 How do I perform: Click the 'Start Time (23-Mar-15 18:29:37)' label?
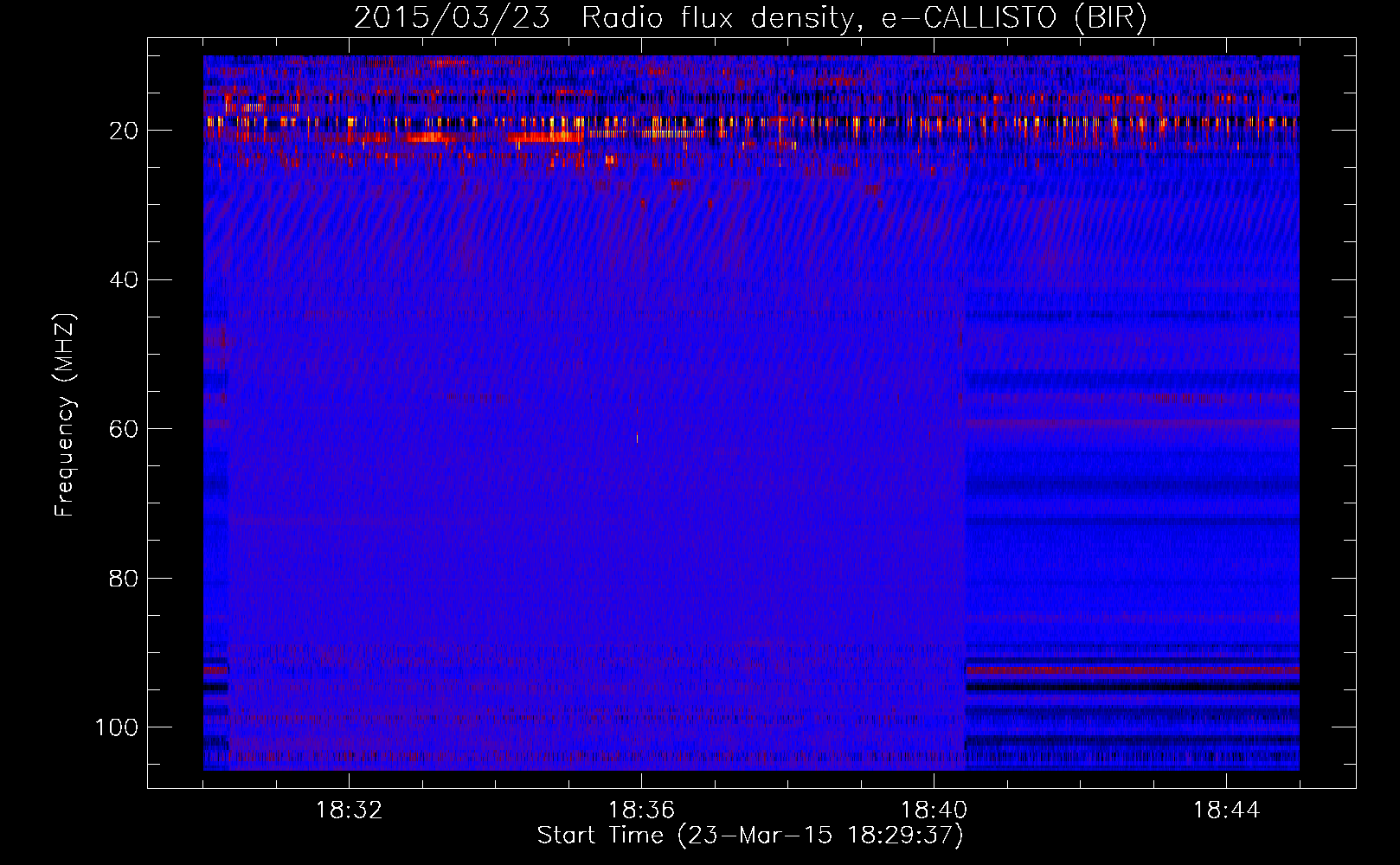click(x=750, y=836)
